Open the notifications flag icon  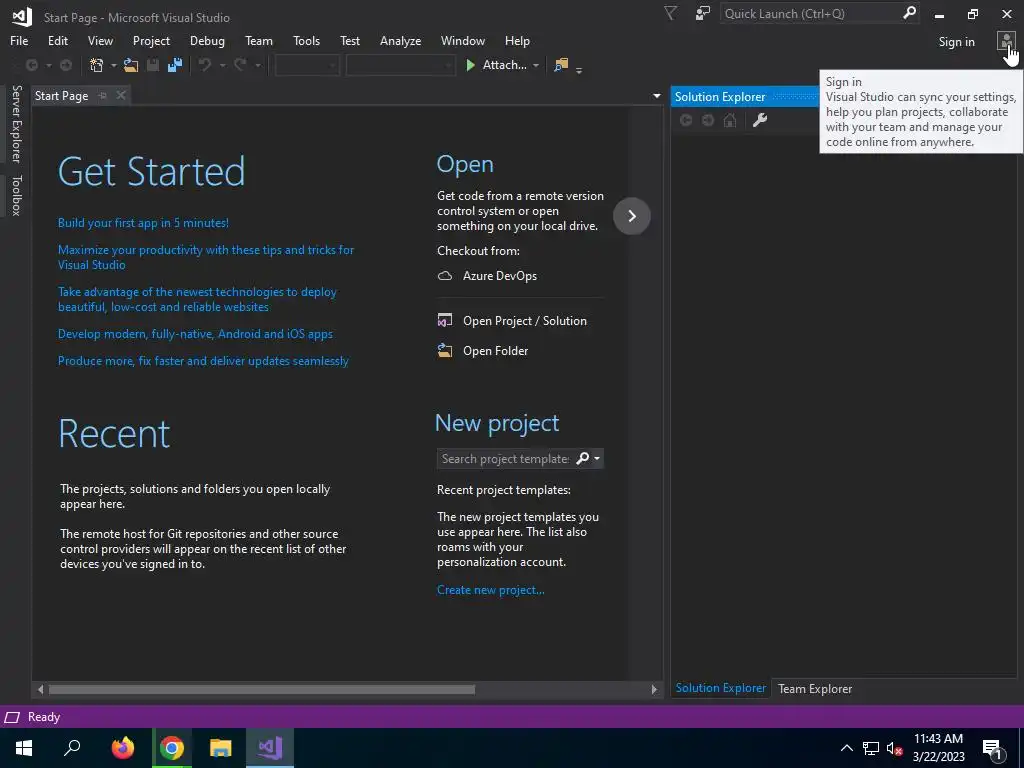point(670,13)
